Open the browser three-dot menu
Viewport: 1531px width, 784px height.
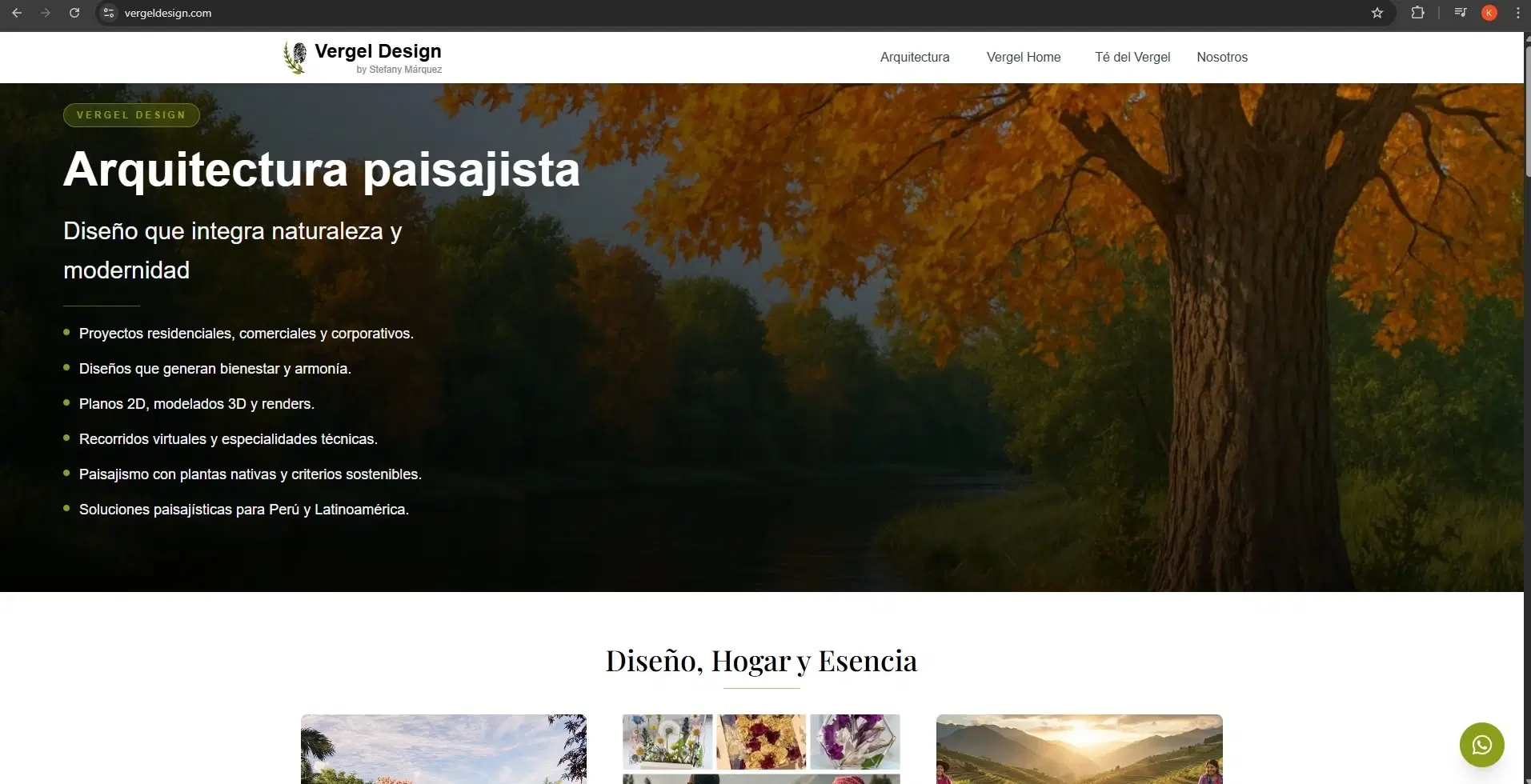[x=1517, y=13]
